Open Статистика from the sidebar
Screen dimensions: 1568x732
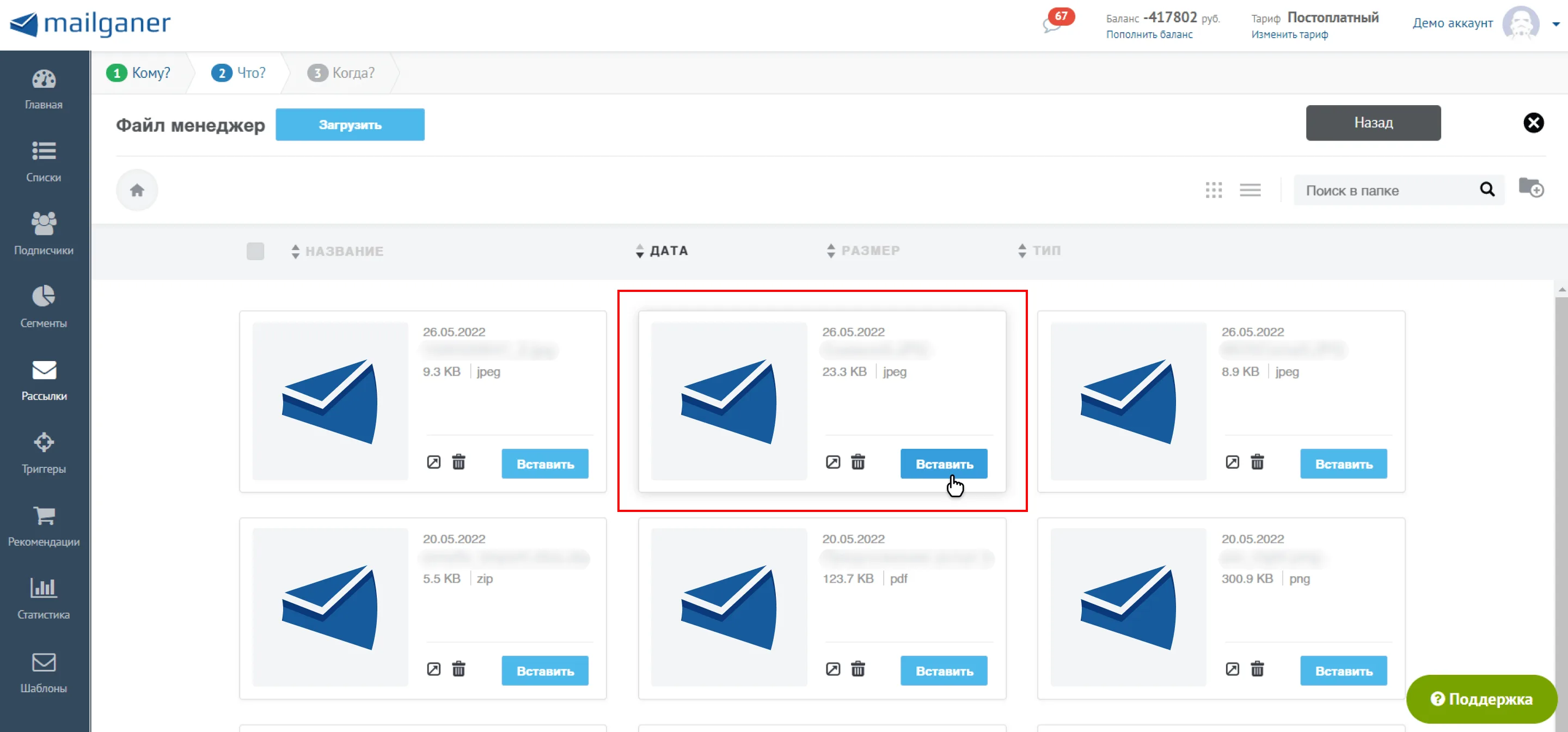coord(44,599)
